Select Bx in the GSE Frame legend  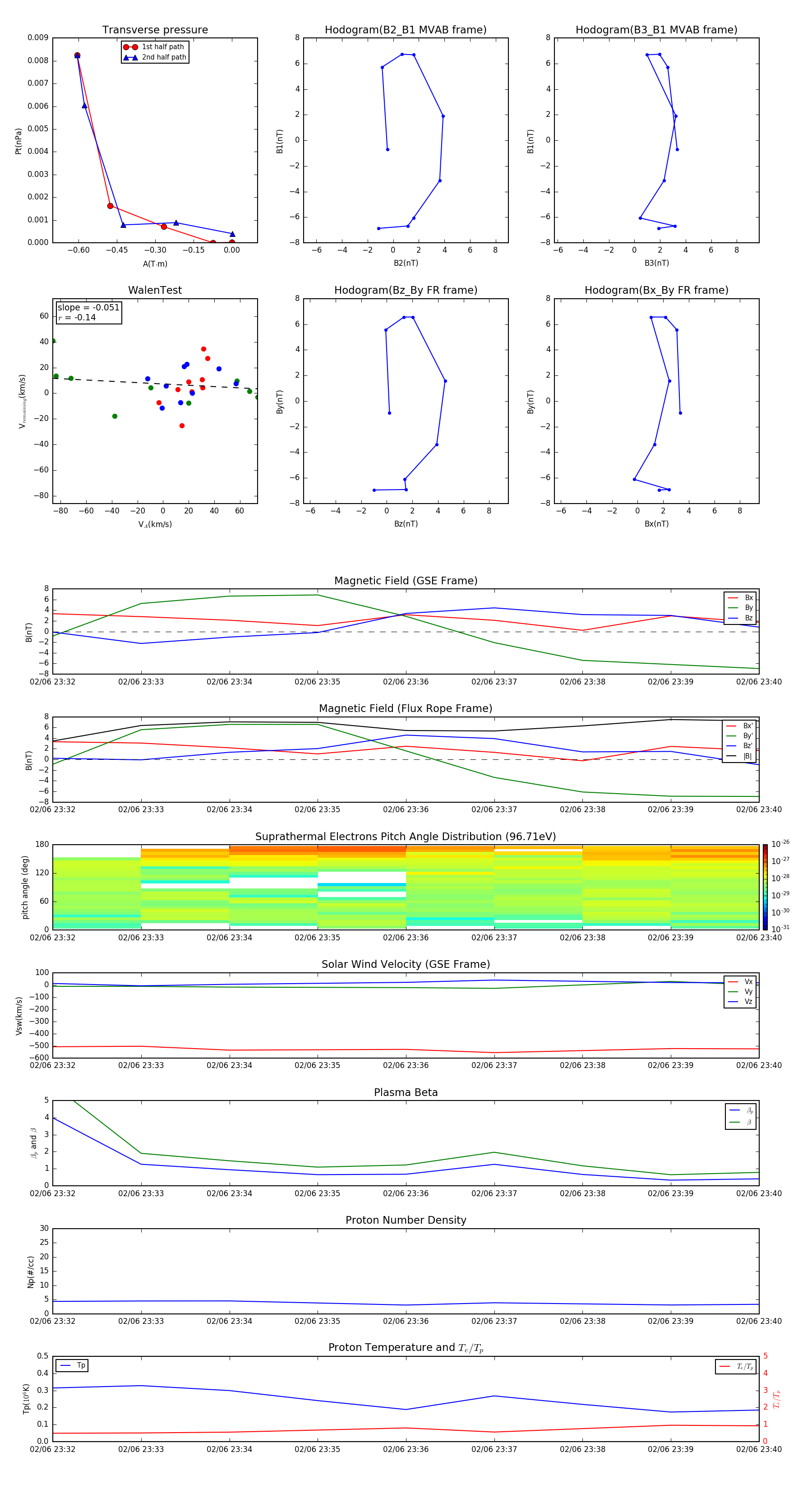pyautogui.click(x=740, y=598)
